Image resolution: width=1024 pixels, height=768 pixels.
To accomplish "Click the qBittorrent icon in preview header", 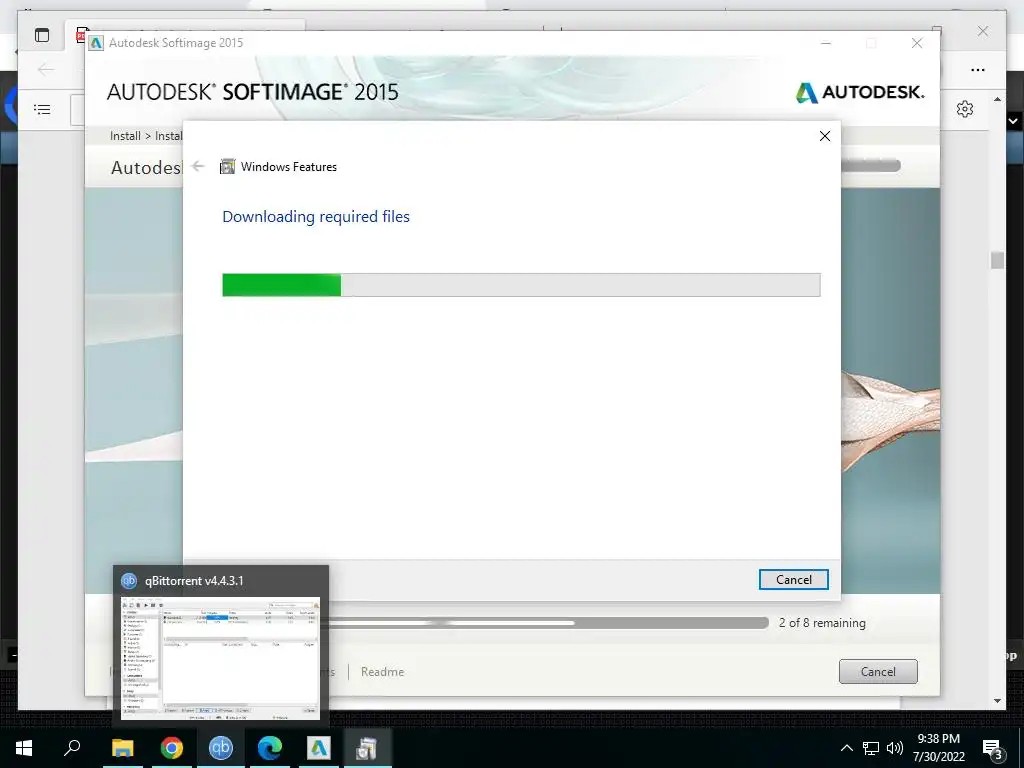I will (x=129, y=581).
